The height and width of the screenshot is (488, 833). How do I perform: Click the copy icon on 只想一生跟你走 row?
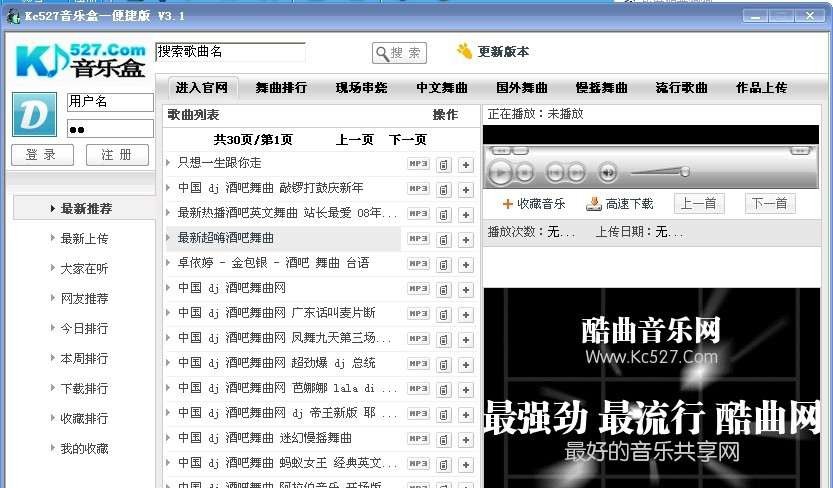tap(444, 165)
